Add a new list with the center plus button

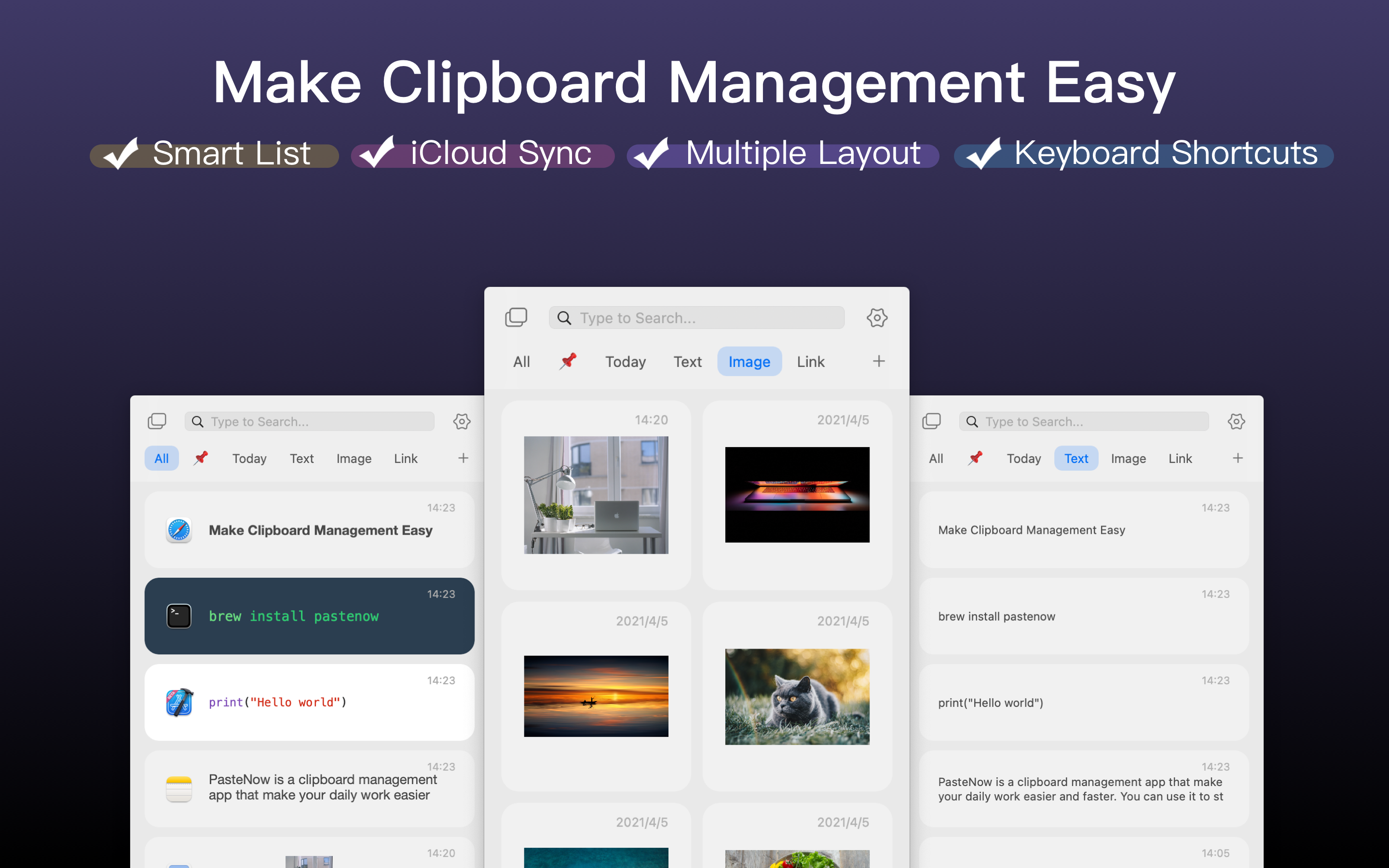click(x=879, y=361)
